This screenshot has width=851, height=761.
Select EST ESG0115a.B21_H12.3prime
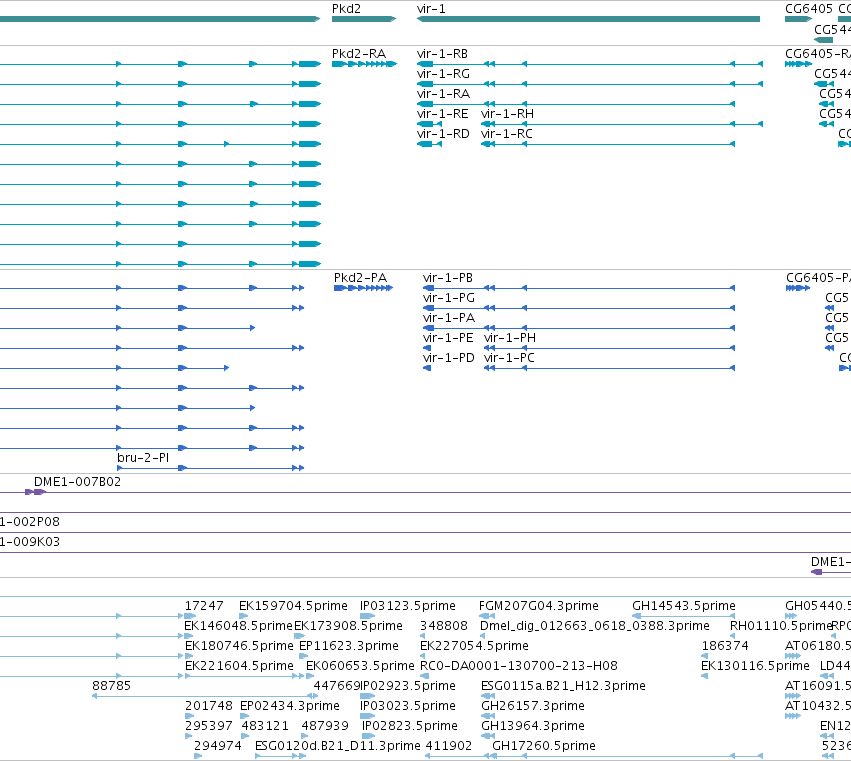563,687
